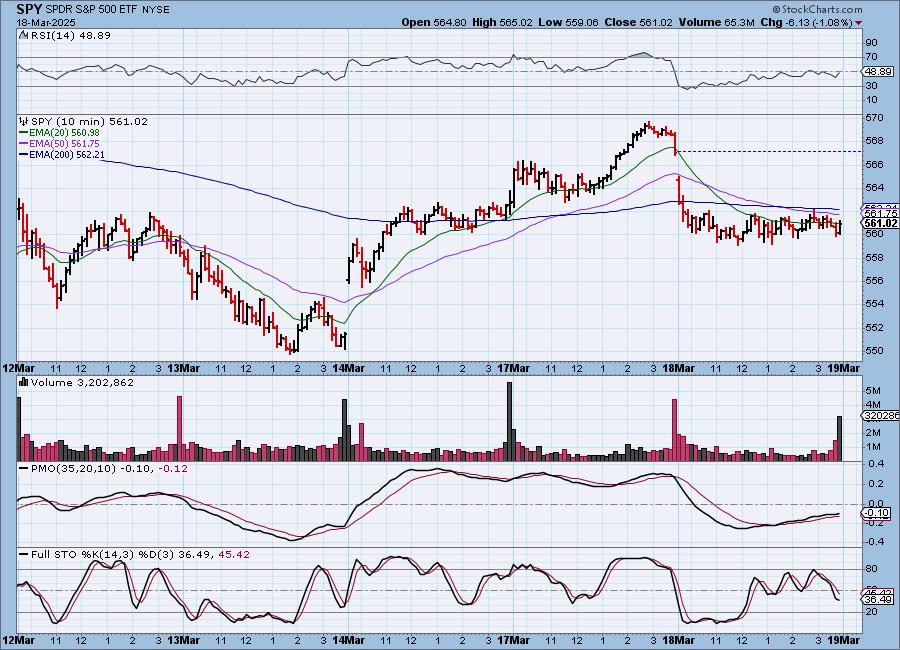This screenshot has height=650, width=900.
Task: Click the High 565.02 value
Action: pos(502,22)
